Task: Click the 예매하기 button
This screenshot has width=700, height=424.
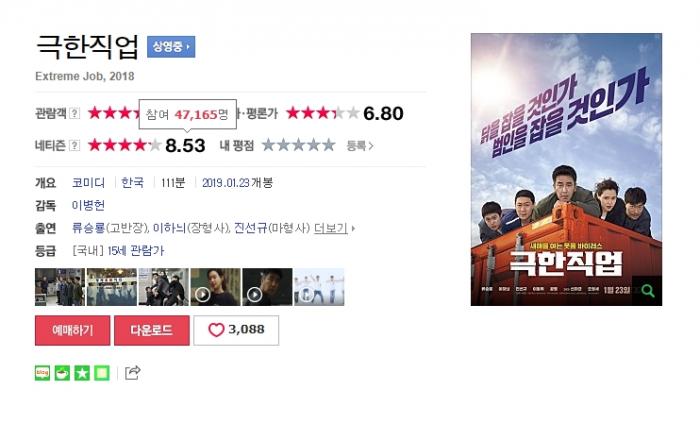Action: [72, 330]
